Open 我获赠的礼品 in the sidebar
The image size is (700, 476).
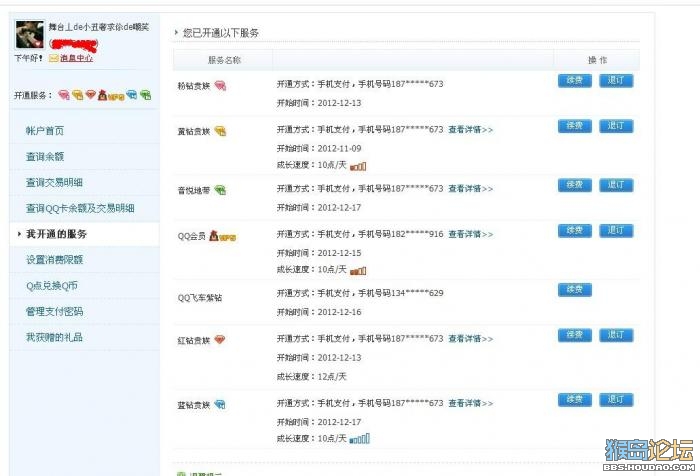click(x=54, y=338)
